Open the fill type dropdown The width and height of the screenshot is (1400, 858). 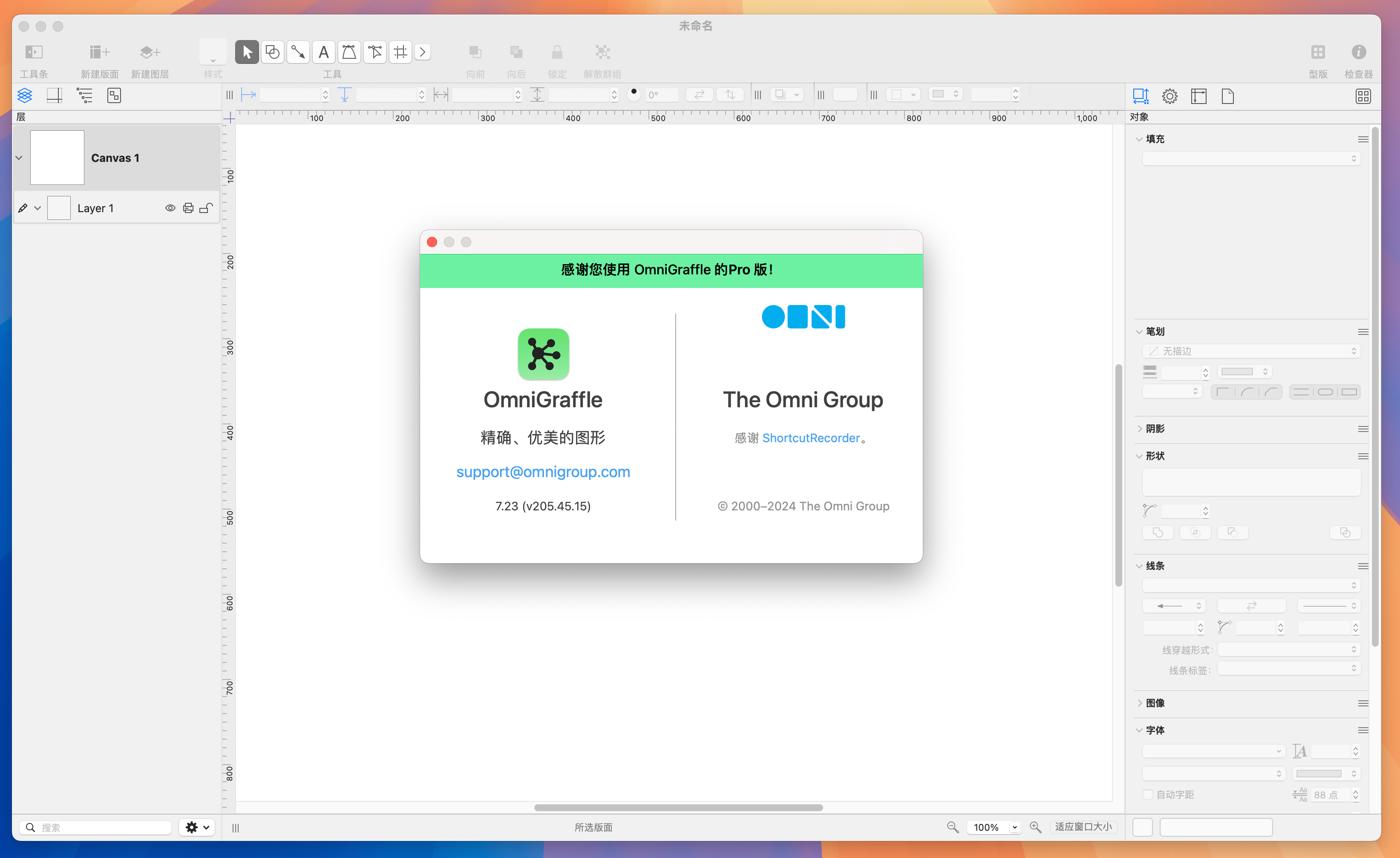[1251, 158]
